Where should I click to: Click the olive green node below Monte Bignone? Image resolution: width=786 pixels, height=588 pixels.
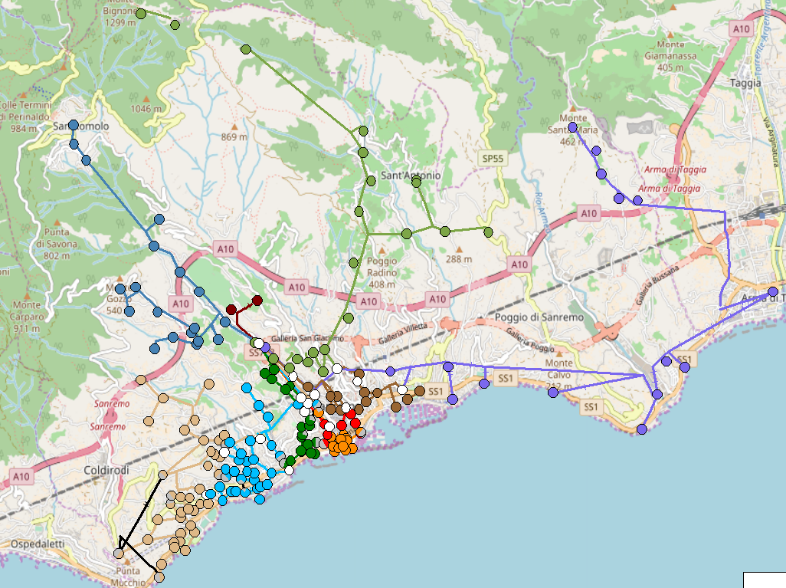click(x=141, y=13)
